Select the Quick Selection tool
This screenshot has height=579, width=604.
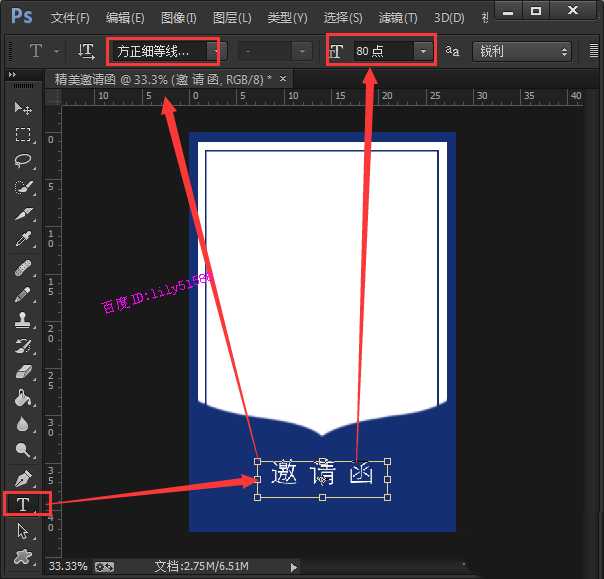(x=23, y=187)
